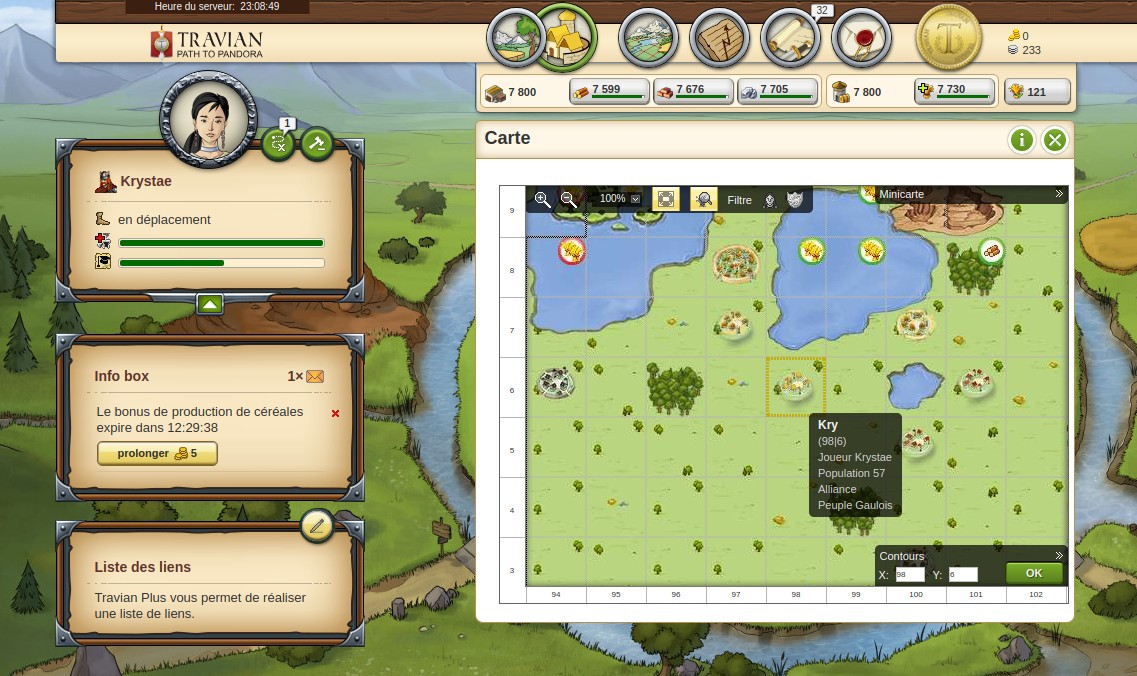Click the "Liste des liens" heading
1137x676 pixels.
[142, 567]
